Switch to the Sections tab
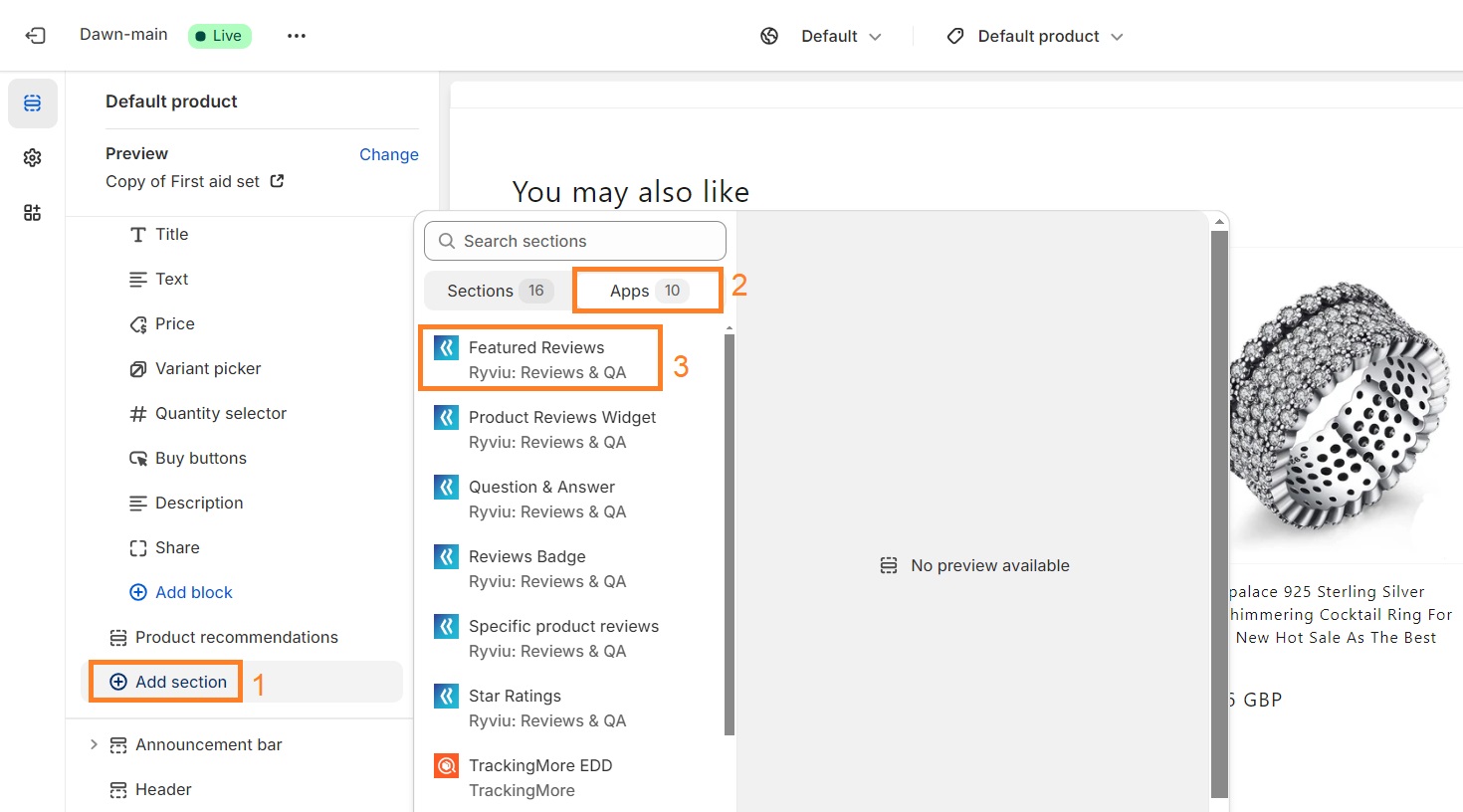The image size is (1463, 812). coord(498,291)
